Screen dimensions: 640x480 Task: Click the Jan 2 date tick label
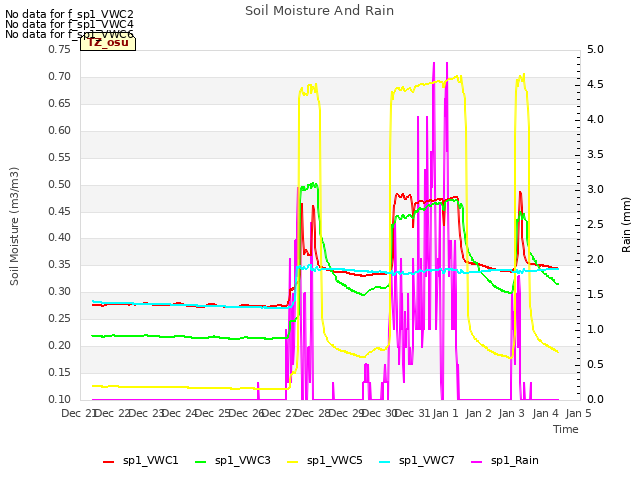pyautogui.click(x=478, y=413)
